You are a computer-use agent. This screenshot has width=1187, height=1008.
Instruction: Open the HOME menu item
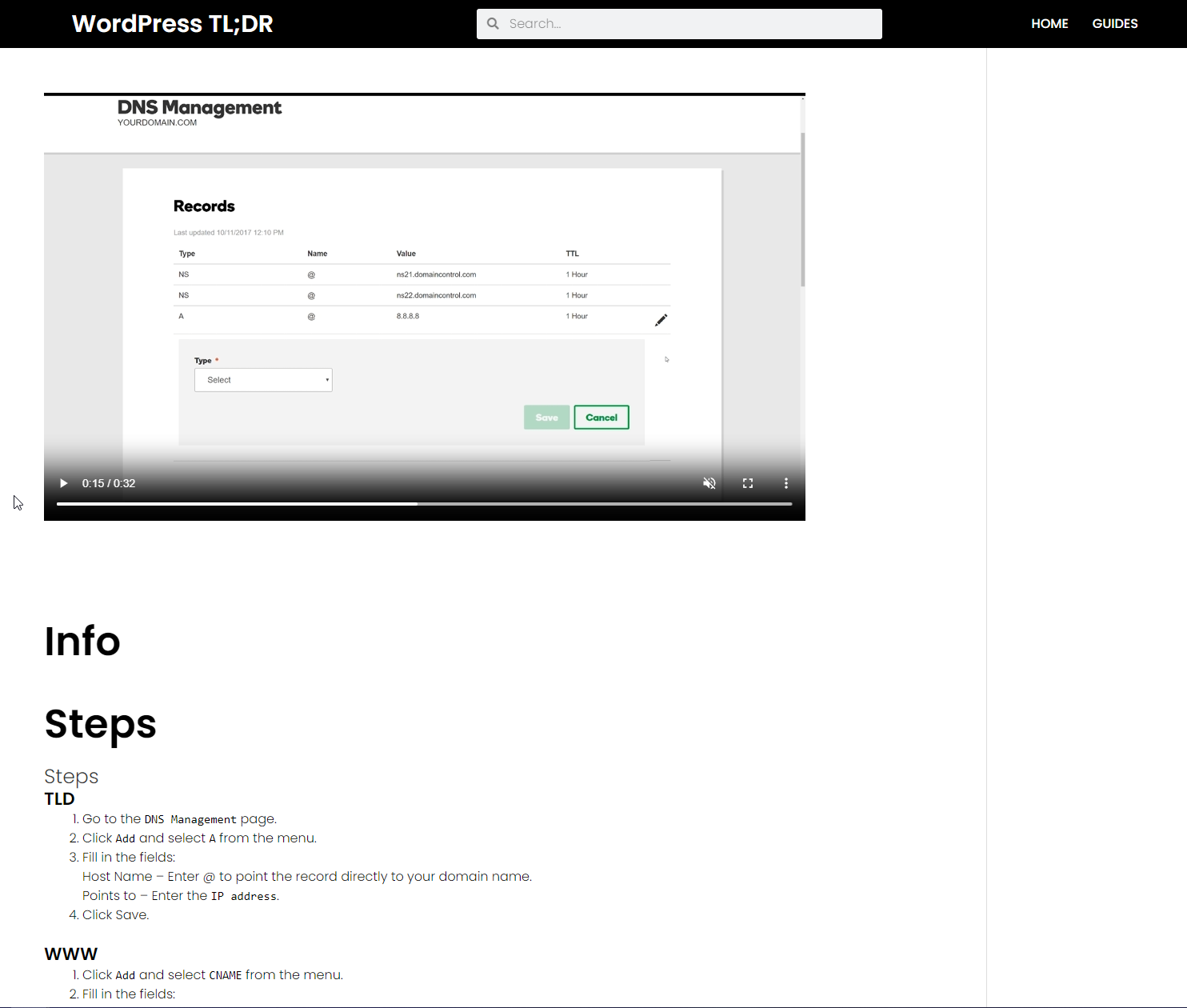tap(1049, 24)
